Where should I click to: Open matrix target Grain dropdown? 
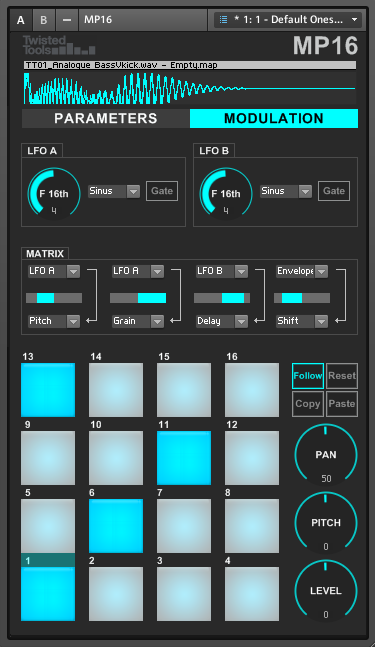click(138, 321)
